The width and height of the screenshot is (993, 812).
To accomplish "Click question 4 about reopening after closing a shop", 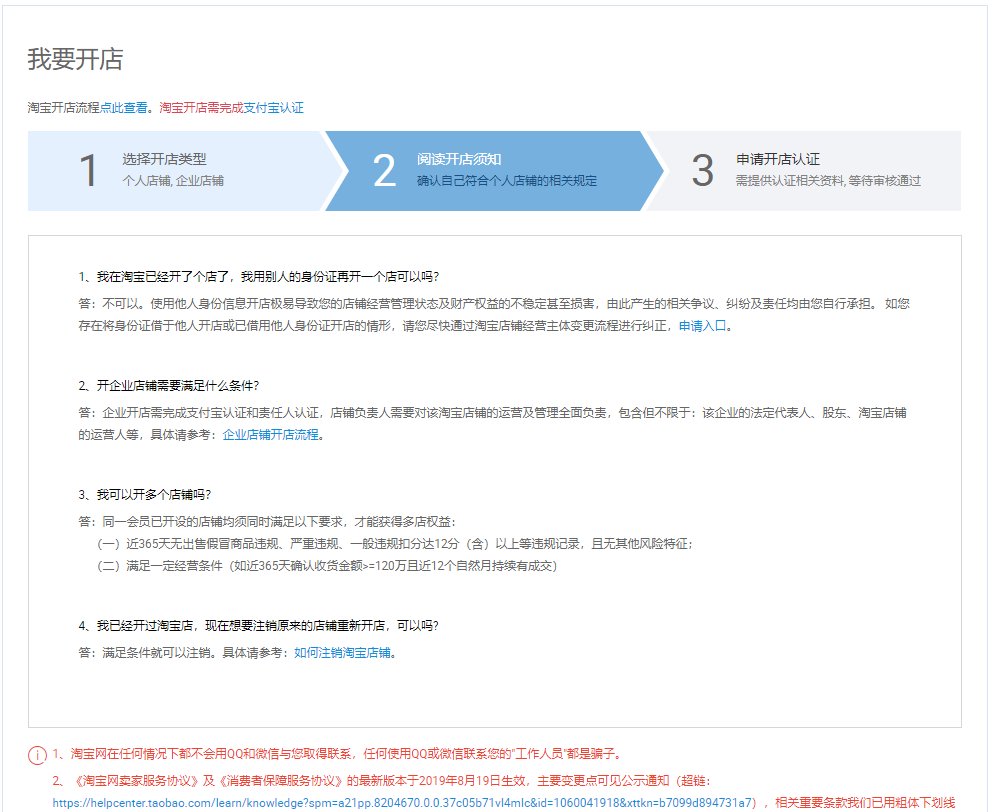I will point(259,626).
